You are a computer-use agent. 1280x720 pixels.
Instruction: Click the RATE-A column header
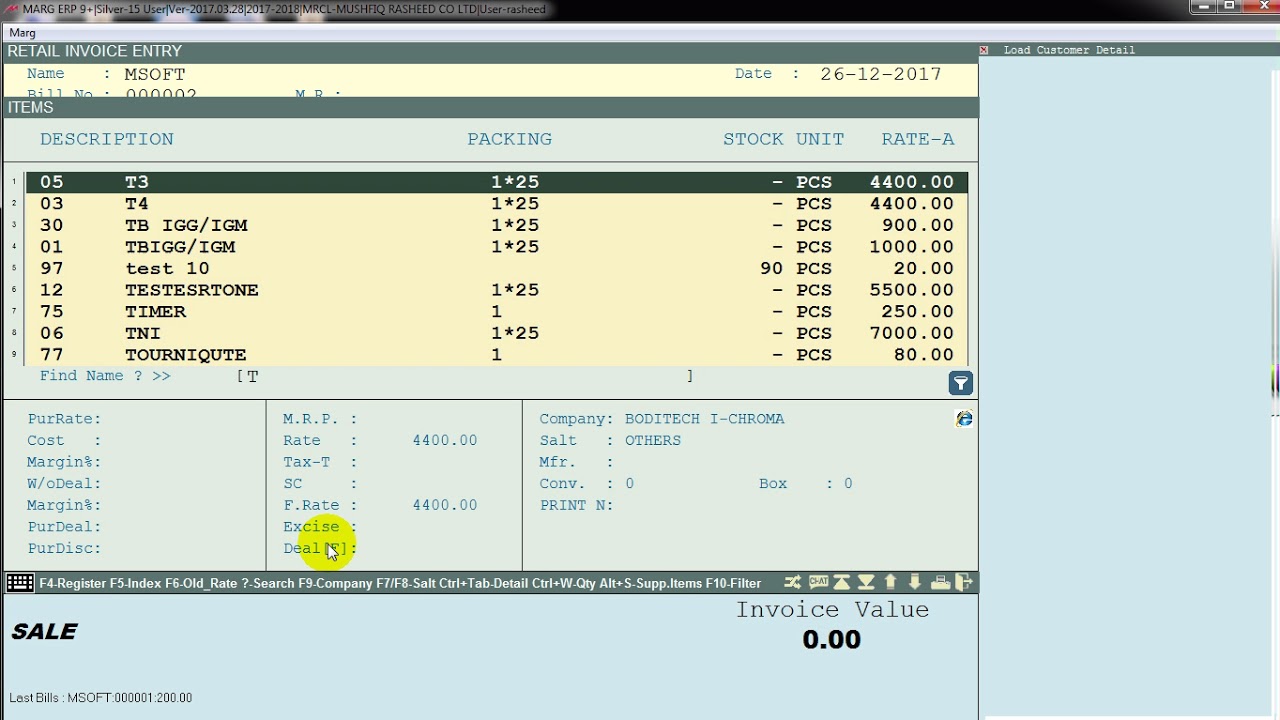click(x=918, y=139)
